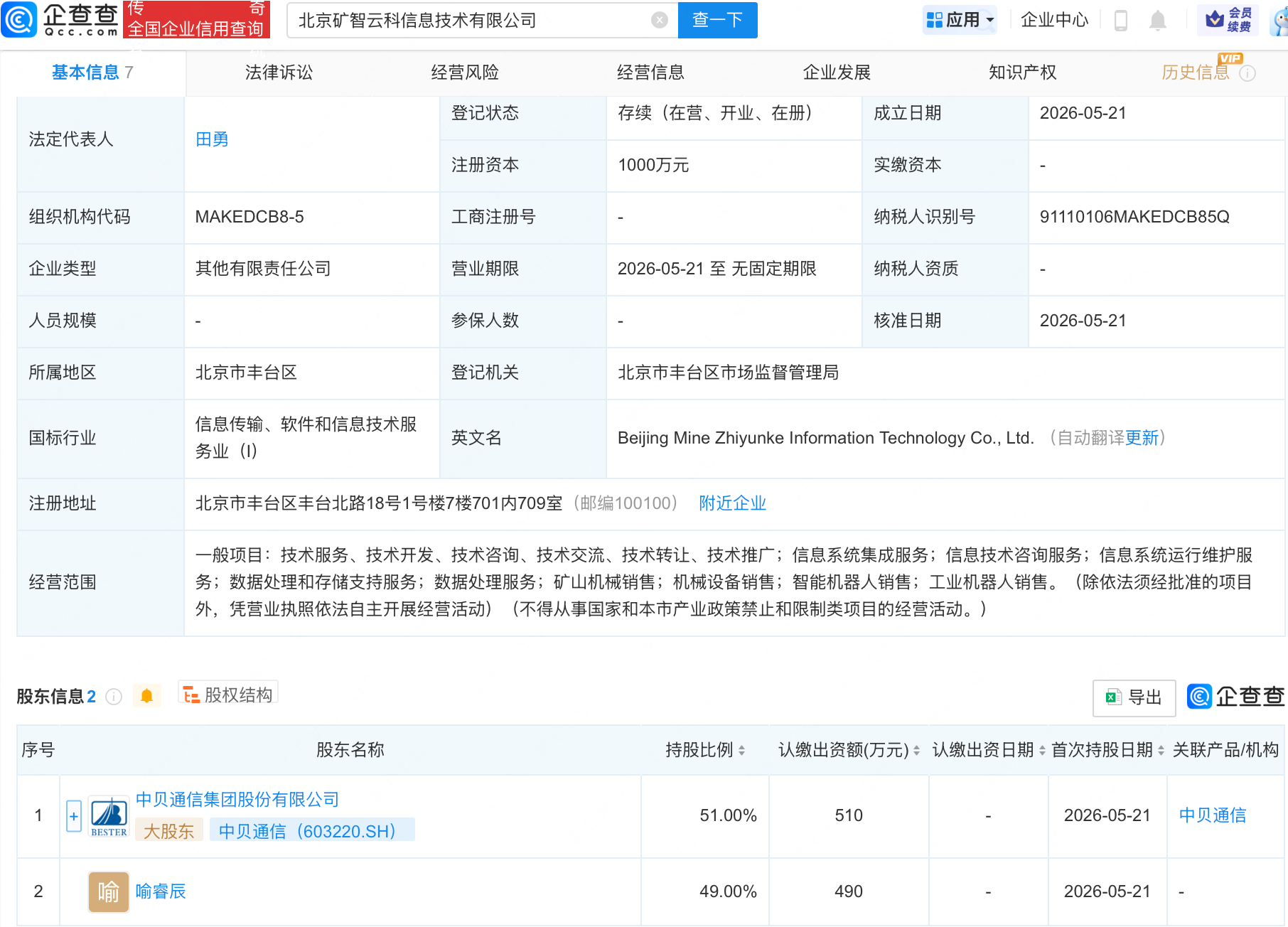The width and height of the screenshot is (1288, 927).
Task: Export shareholder table with 导出
Action: (1134, 697)
